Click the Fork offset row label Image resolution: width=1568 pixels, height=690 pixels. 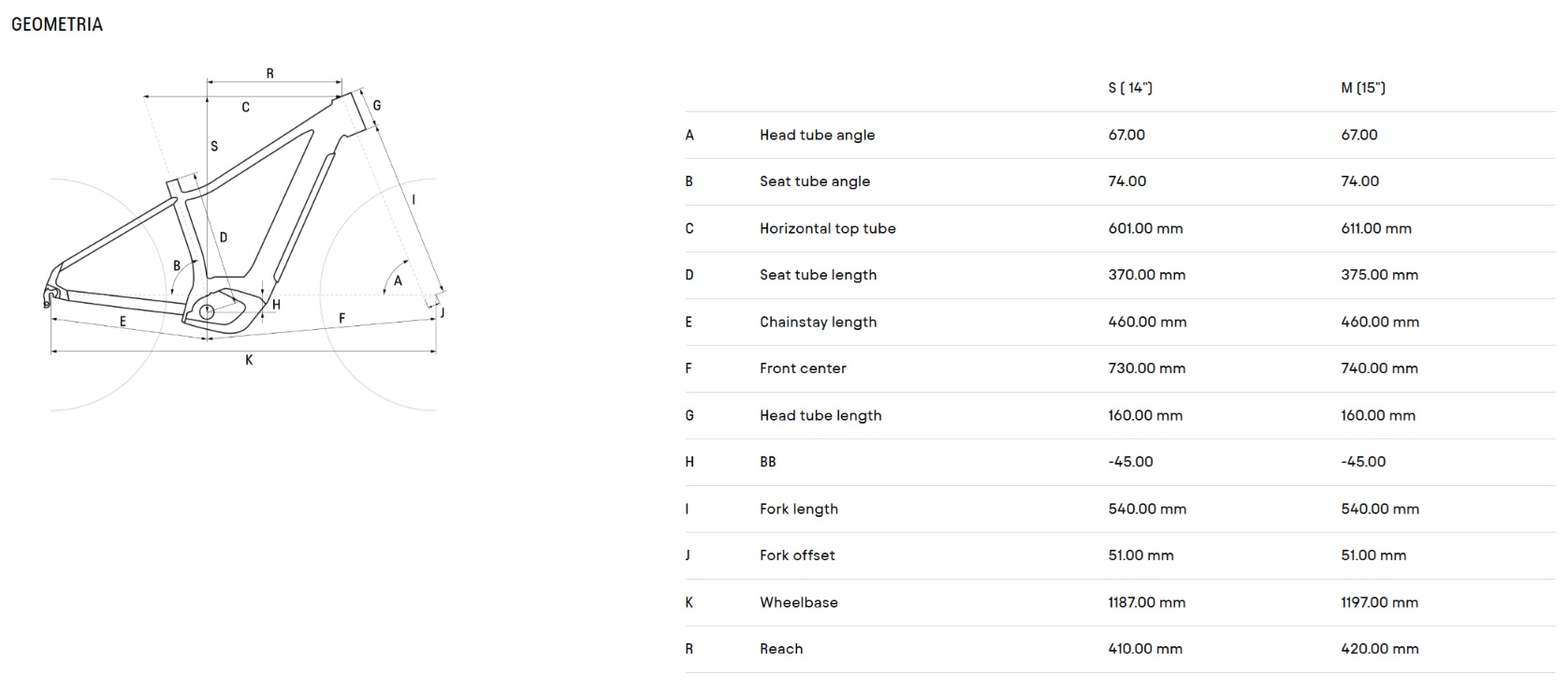click(x=797, y=555)
